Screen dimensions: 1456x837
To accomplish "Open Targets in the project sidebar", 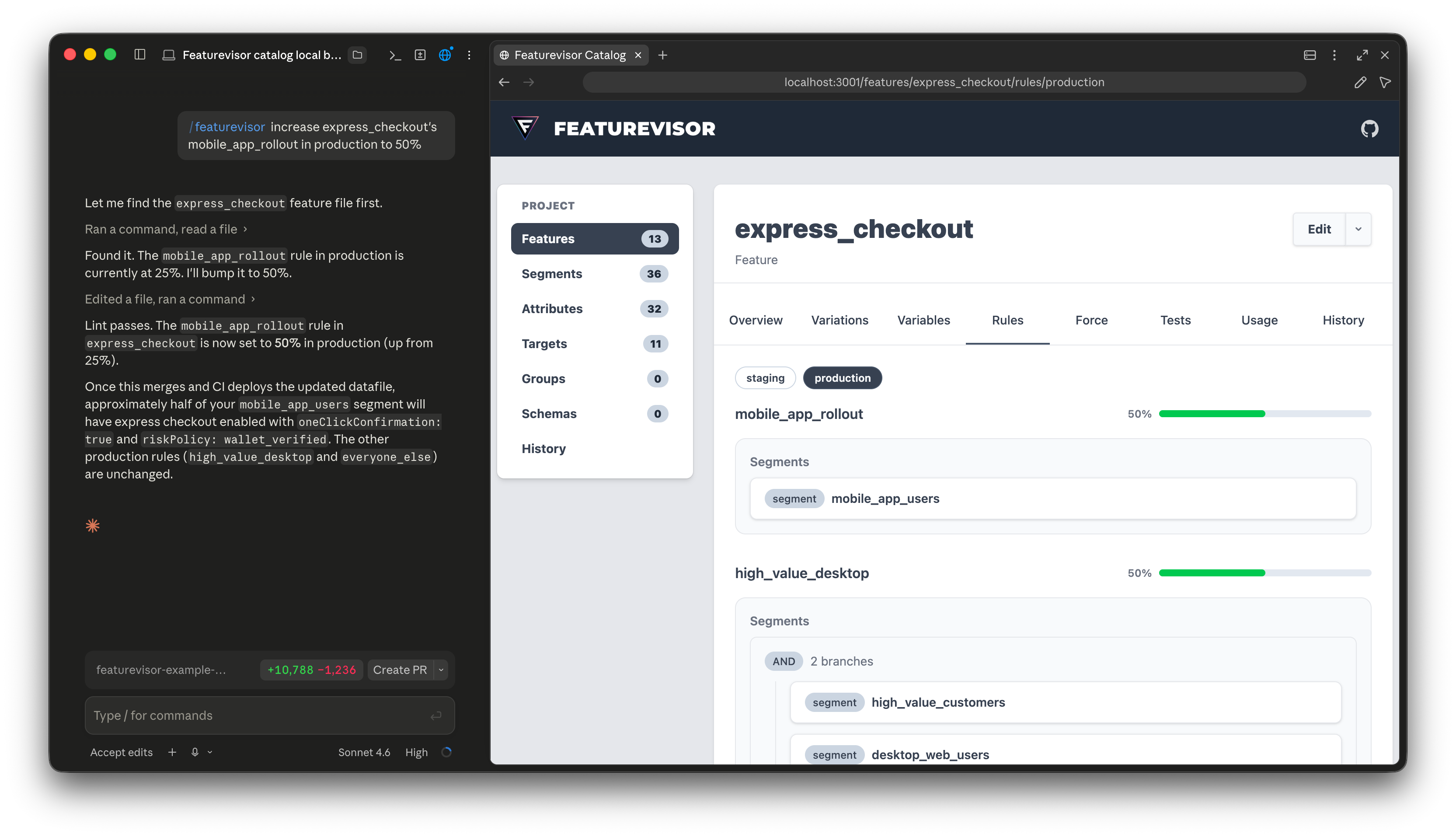I will pos(594,344).
